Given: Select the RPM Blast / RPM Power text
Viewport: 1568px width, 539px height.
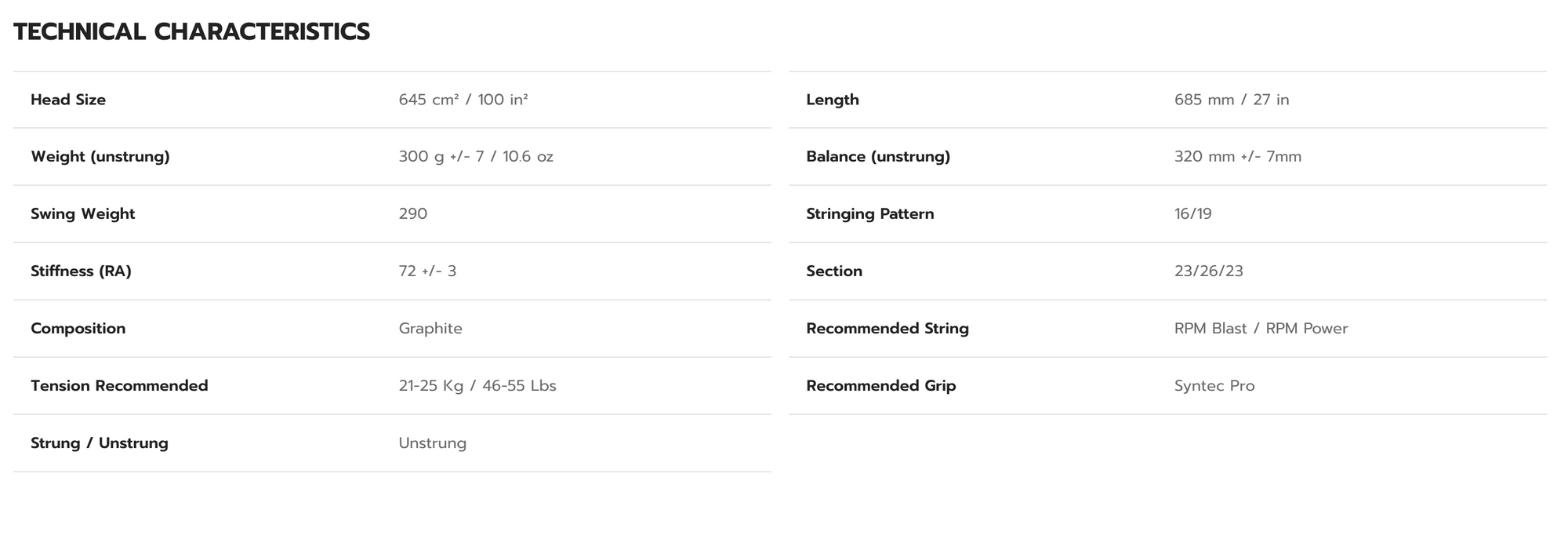Looking at the screenshot, I should [x=1261, y=328].
